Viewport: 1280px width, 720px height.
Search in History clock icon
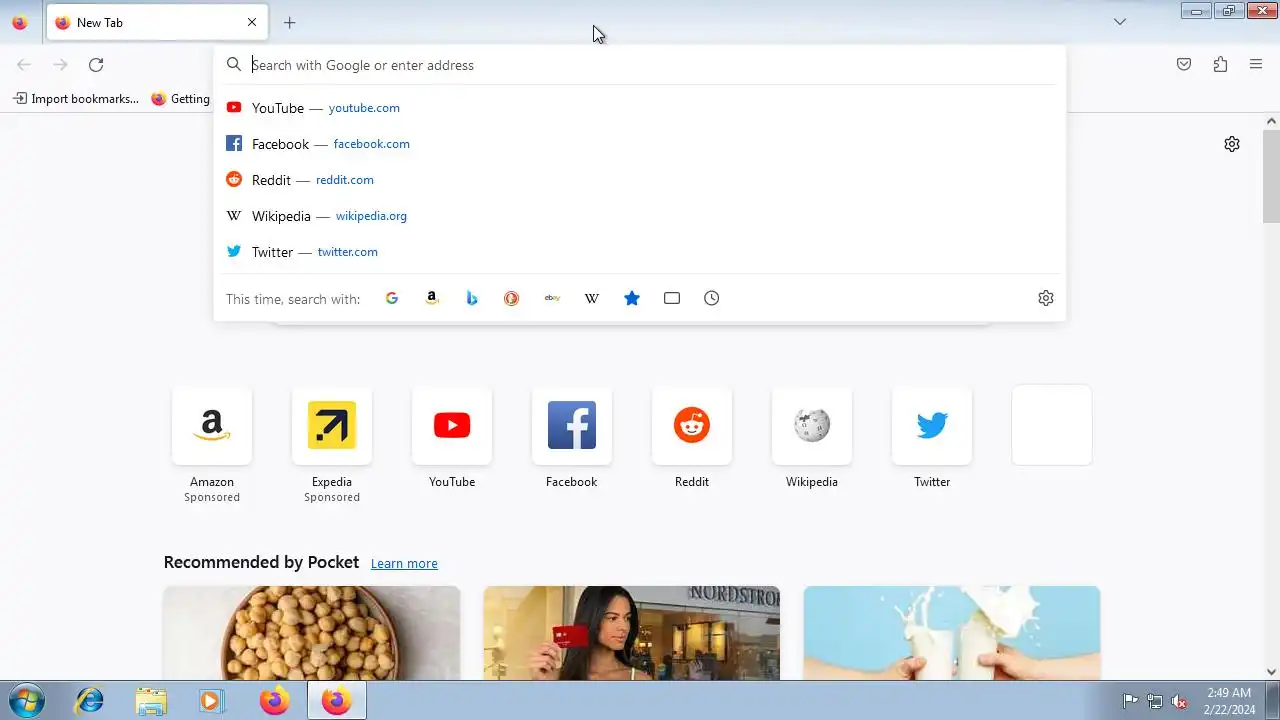pos(712,298)
